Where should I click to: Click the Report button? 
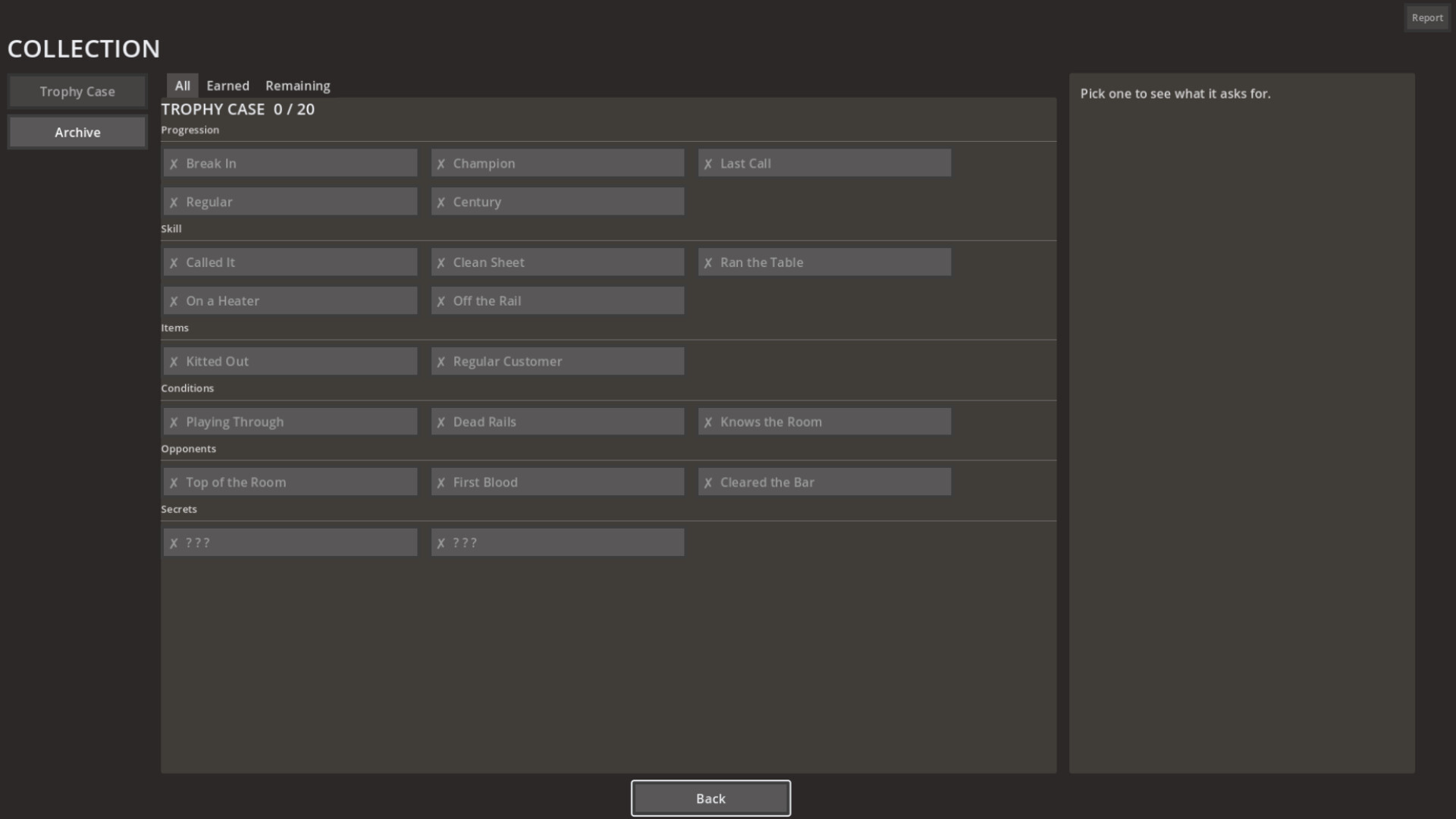pos(1427,17)
